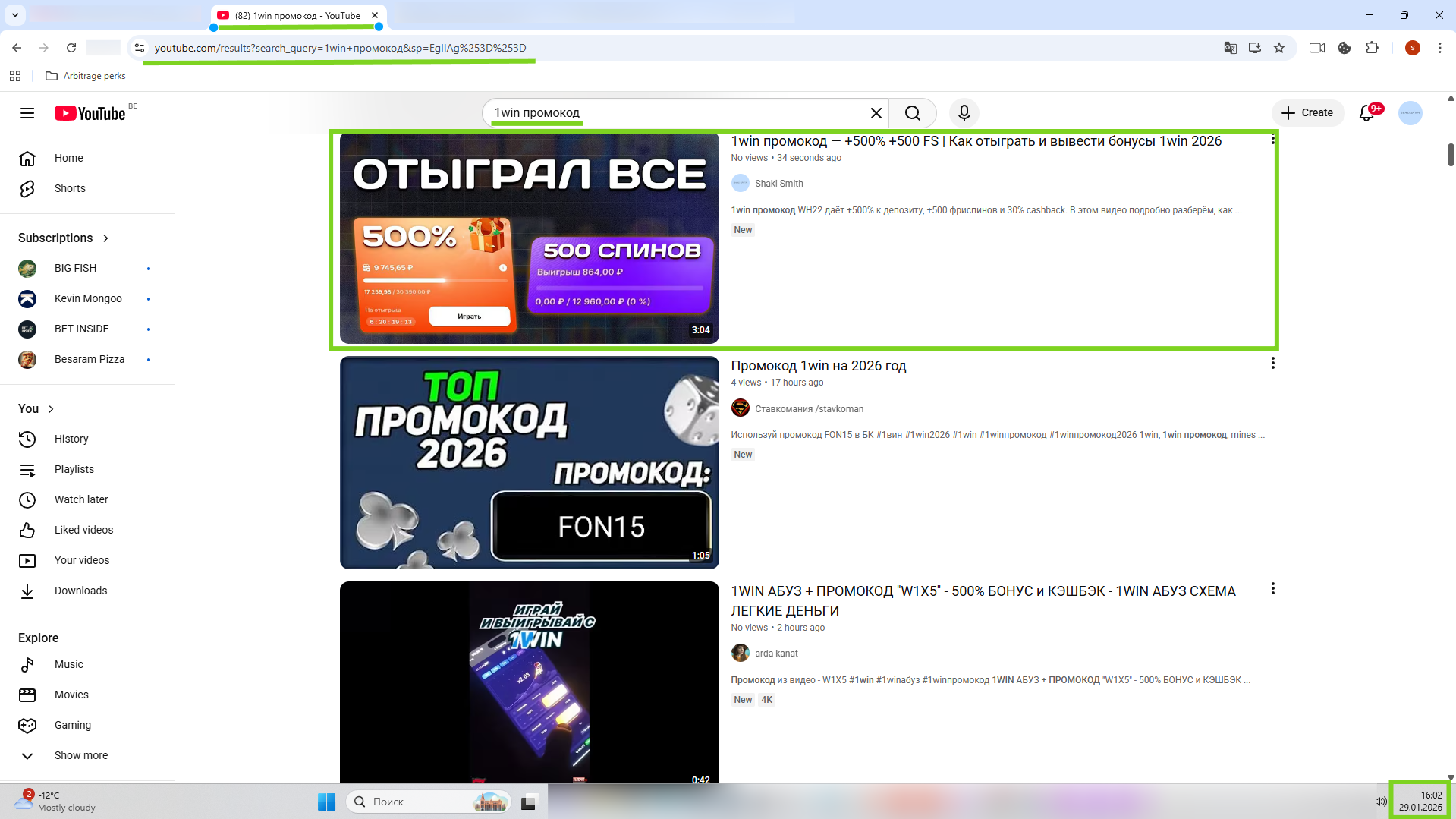Click the Create button
1456x819 pixels.
coord(1307,113)
